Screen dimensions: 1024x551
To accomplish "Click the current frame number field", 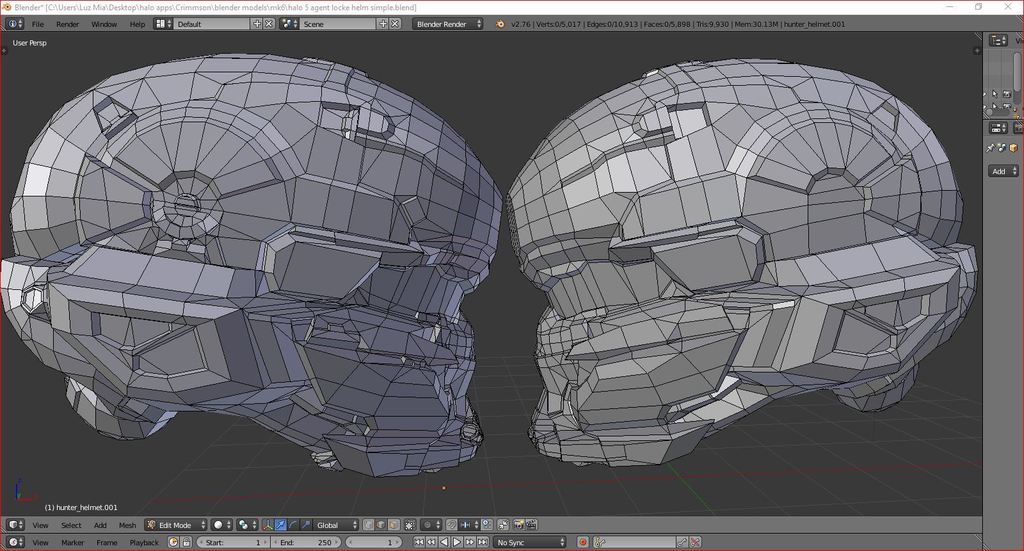I will click(x=374, y=543).
